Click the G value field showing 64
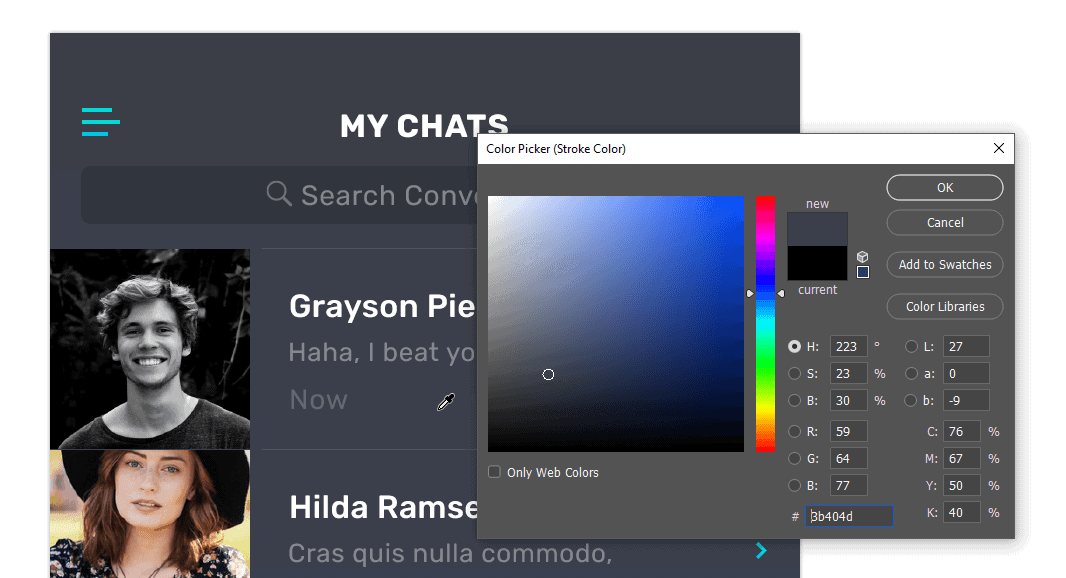This screenshot has height=578, width=1066. [848, 458]
